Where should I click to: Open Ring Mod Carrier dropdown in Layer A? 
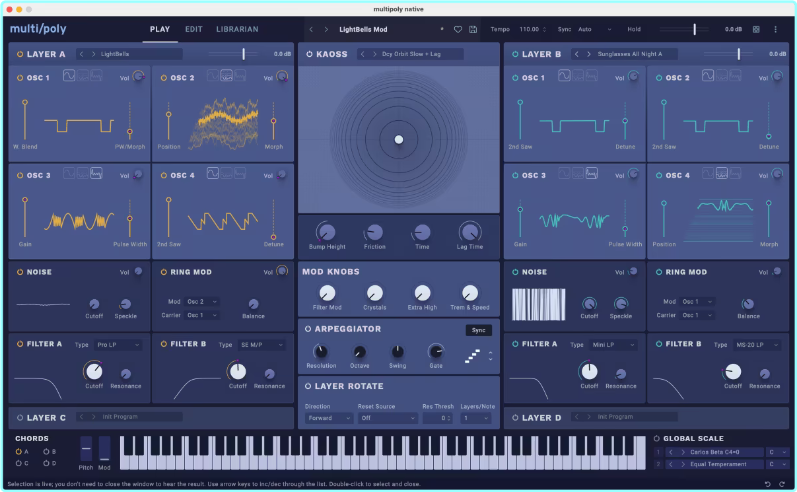point(202,315)
